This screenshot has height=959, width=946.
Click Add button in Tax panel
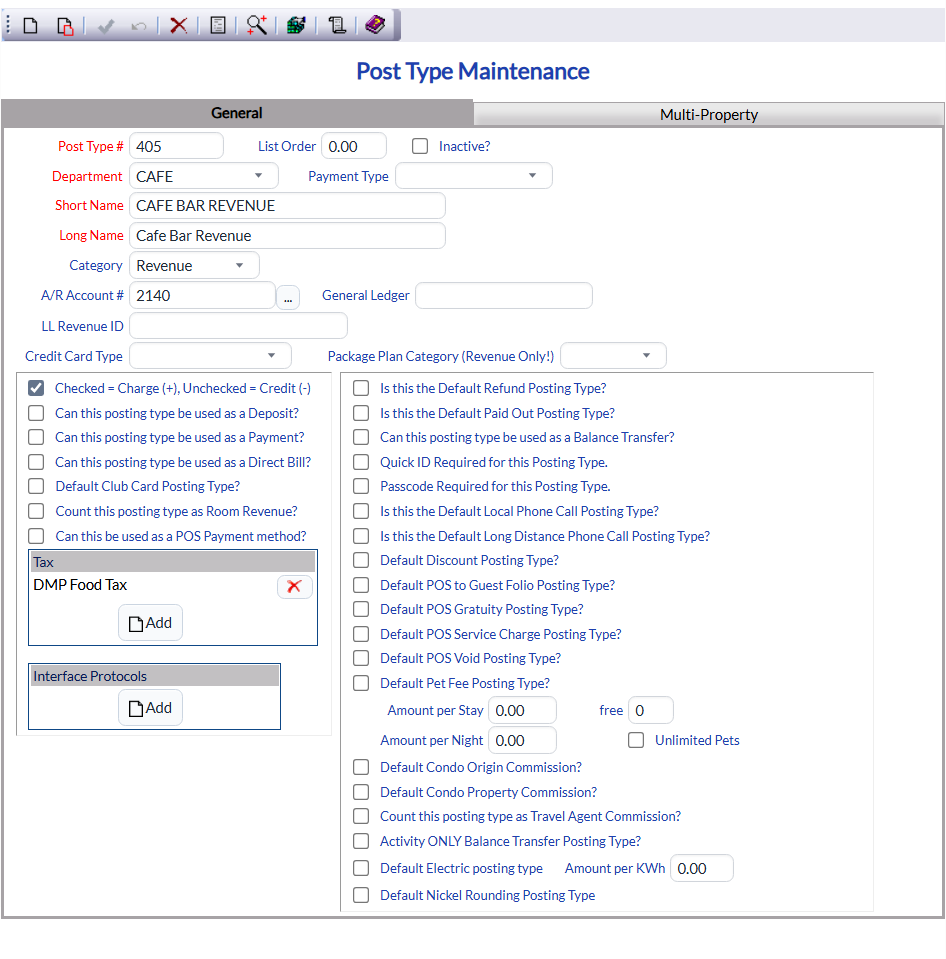point(150,623)
